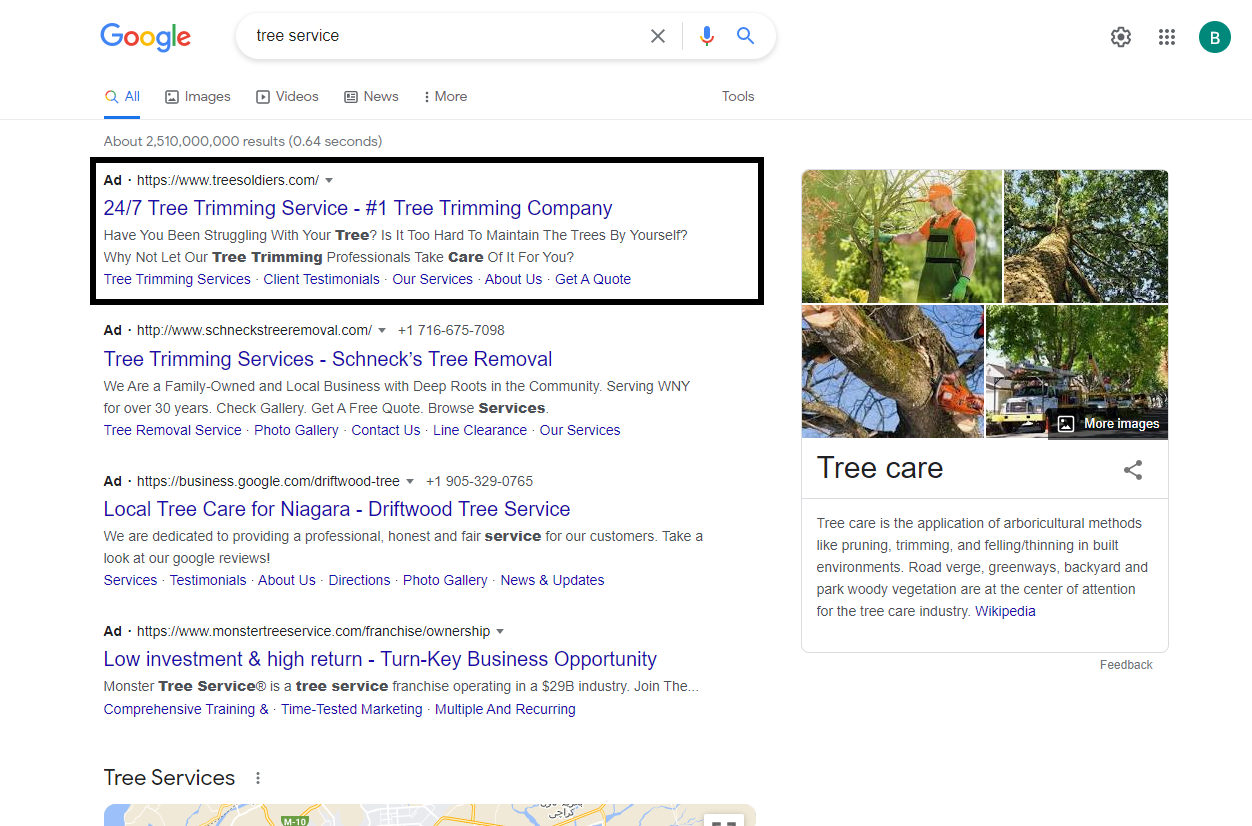Click the Tree Services section heading
The height and width of the screenshot is (826, 1252).
(169, 778)
